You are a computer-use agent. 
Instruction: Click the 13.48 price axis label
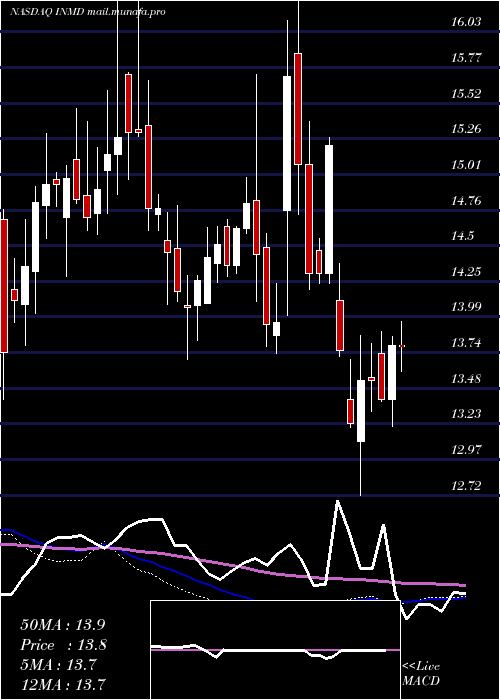click(x=466, y=379)
